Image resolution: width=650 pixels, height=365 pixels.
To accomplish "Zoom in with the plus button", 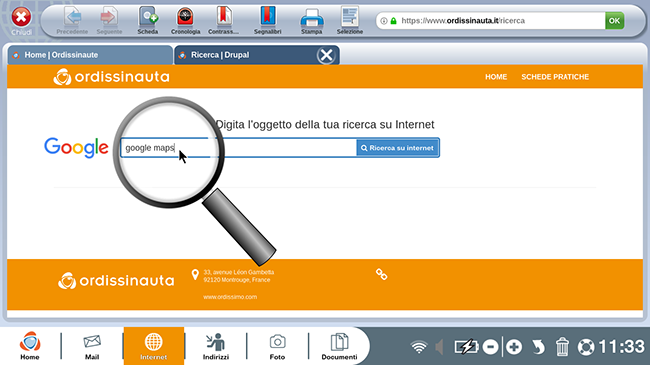I will click(x=514, y=347).
